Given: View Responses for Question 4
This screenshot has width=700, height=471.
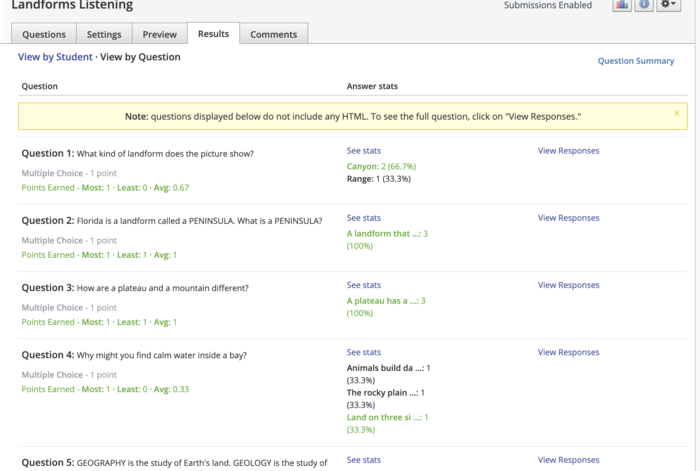Looking at the screenshot, I should tap(568, 352).
